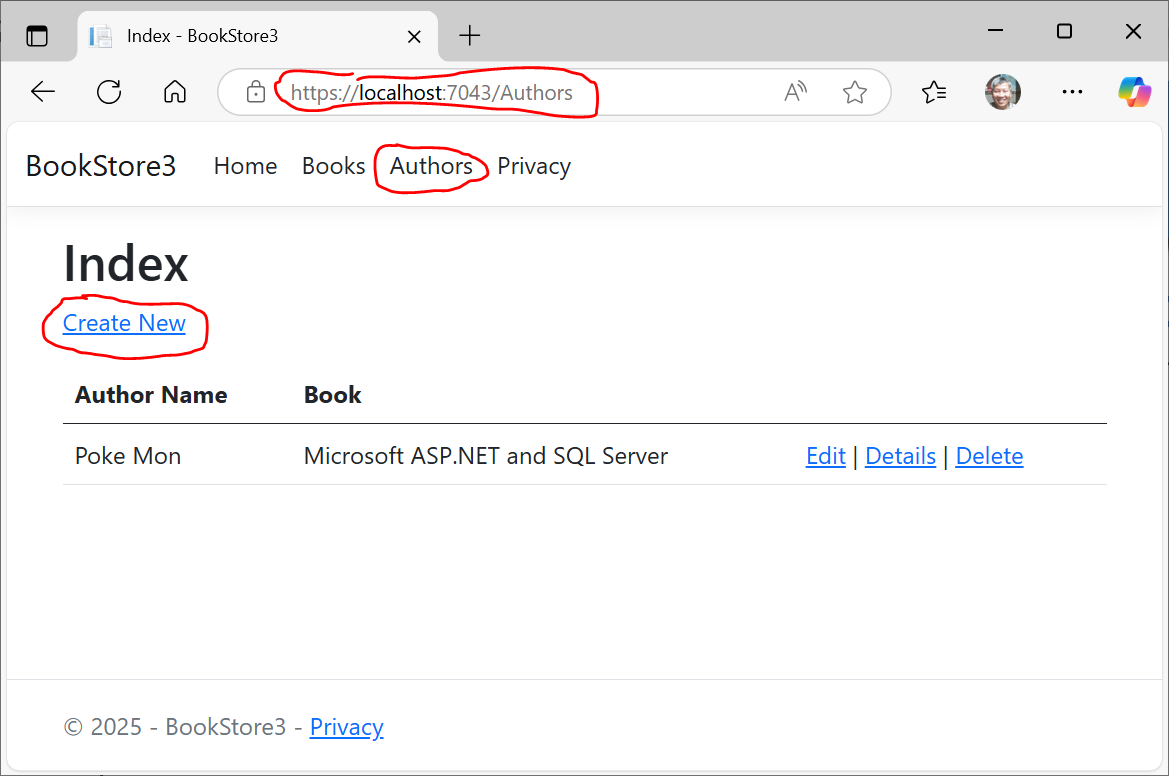Open the Favorites list icon
The width and height of the screenshot is (1169, 776).
(x=933, y=92)
